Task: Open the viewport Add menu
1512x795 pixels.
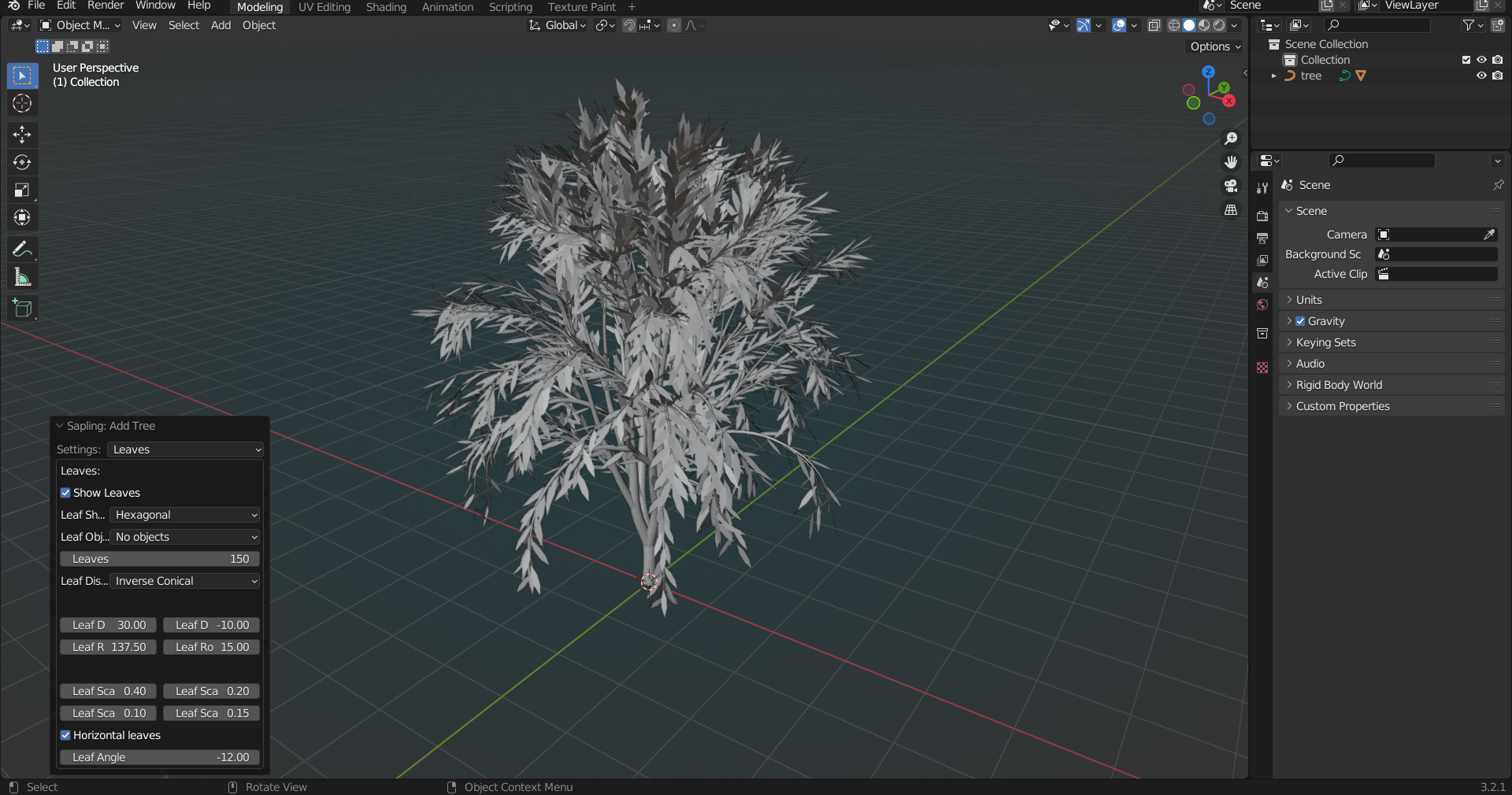Action: pos(220,25)
